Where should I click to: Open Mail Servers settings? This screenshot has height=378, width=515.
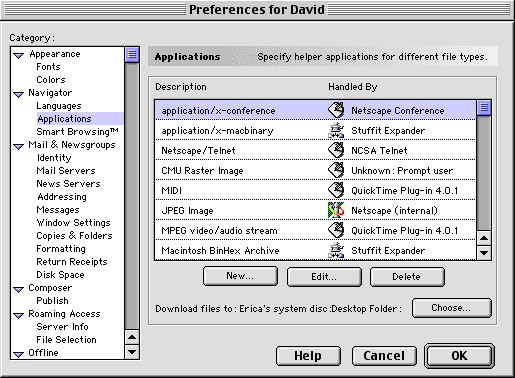[66, 171]
